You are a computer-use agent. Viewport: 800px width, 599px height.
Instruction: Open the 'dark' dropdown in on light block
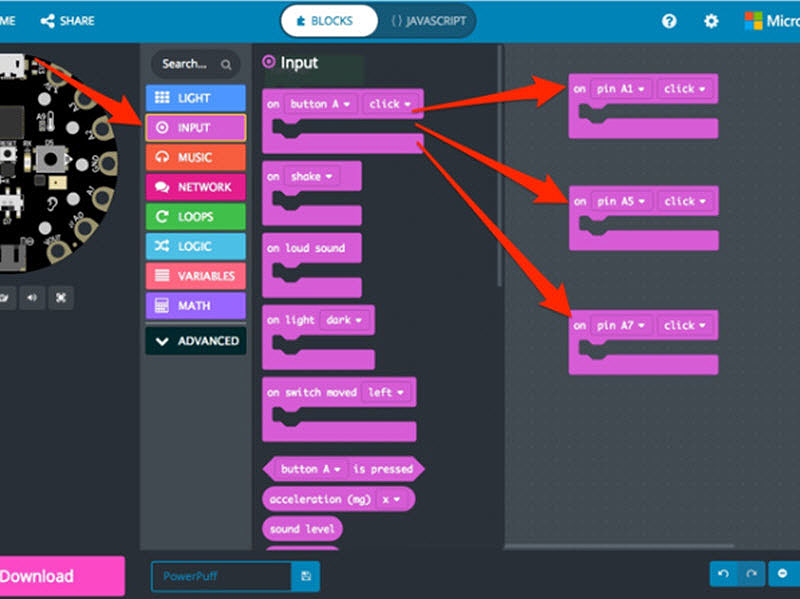[x=346, y=321]
